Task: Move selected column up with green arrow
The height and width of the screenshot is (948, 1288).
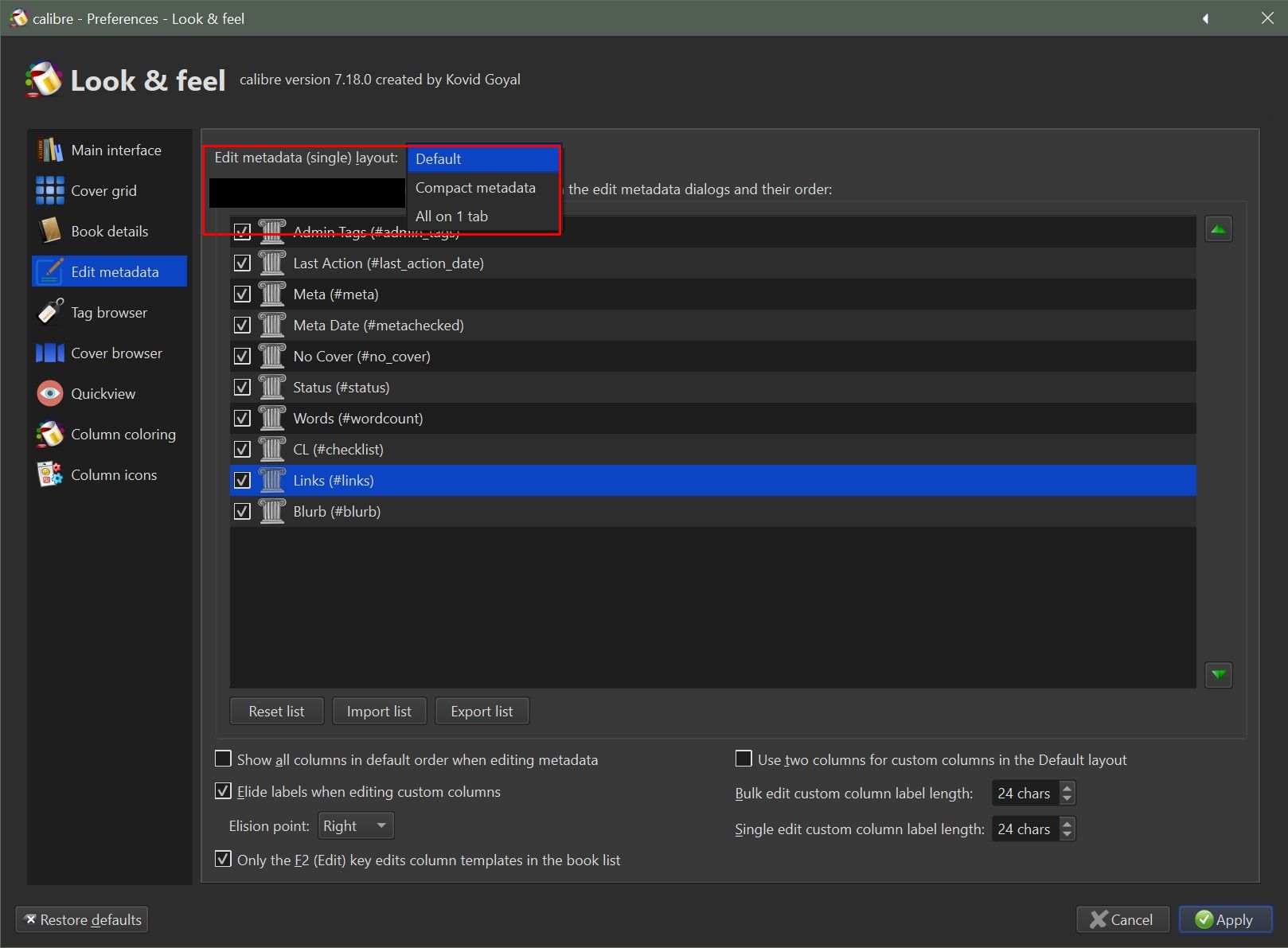Action: point(1218,230)
